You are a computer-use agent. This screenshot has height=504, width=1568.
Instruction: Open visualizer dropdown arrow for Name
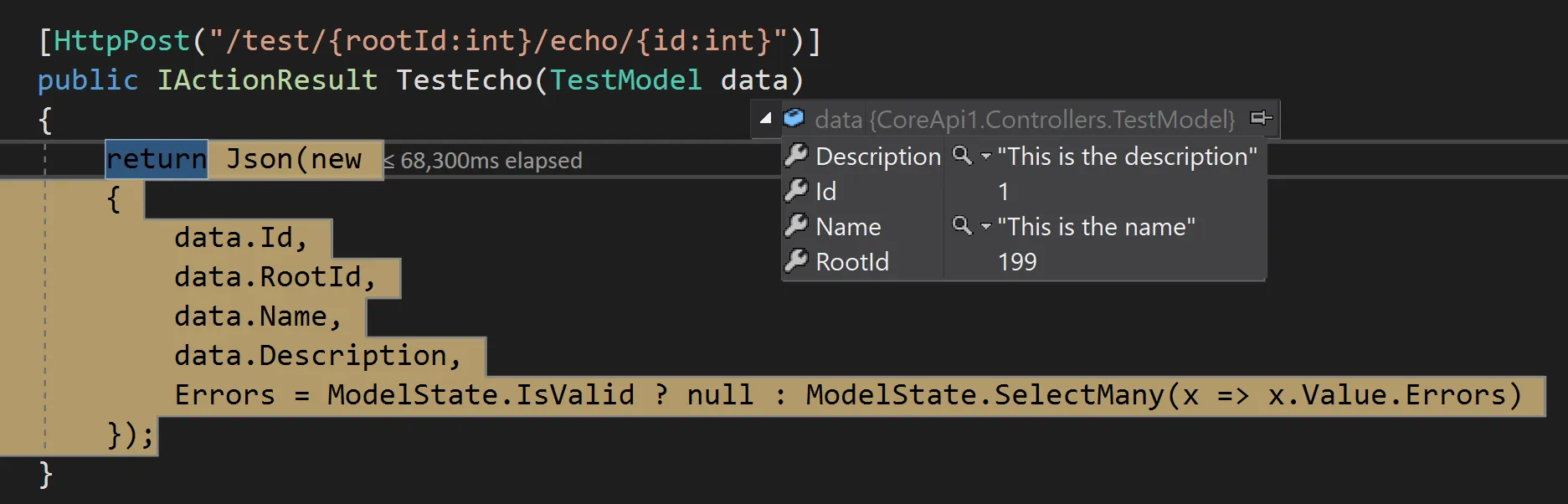[x=985, y=227]
